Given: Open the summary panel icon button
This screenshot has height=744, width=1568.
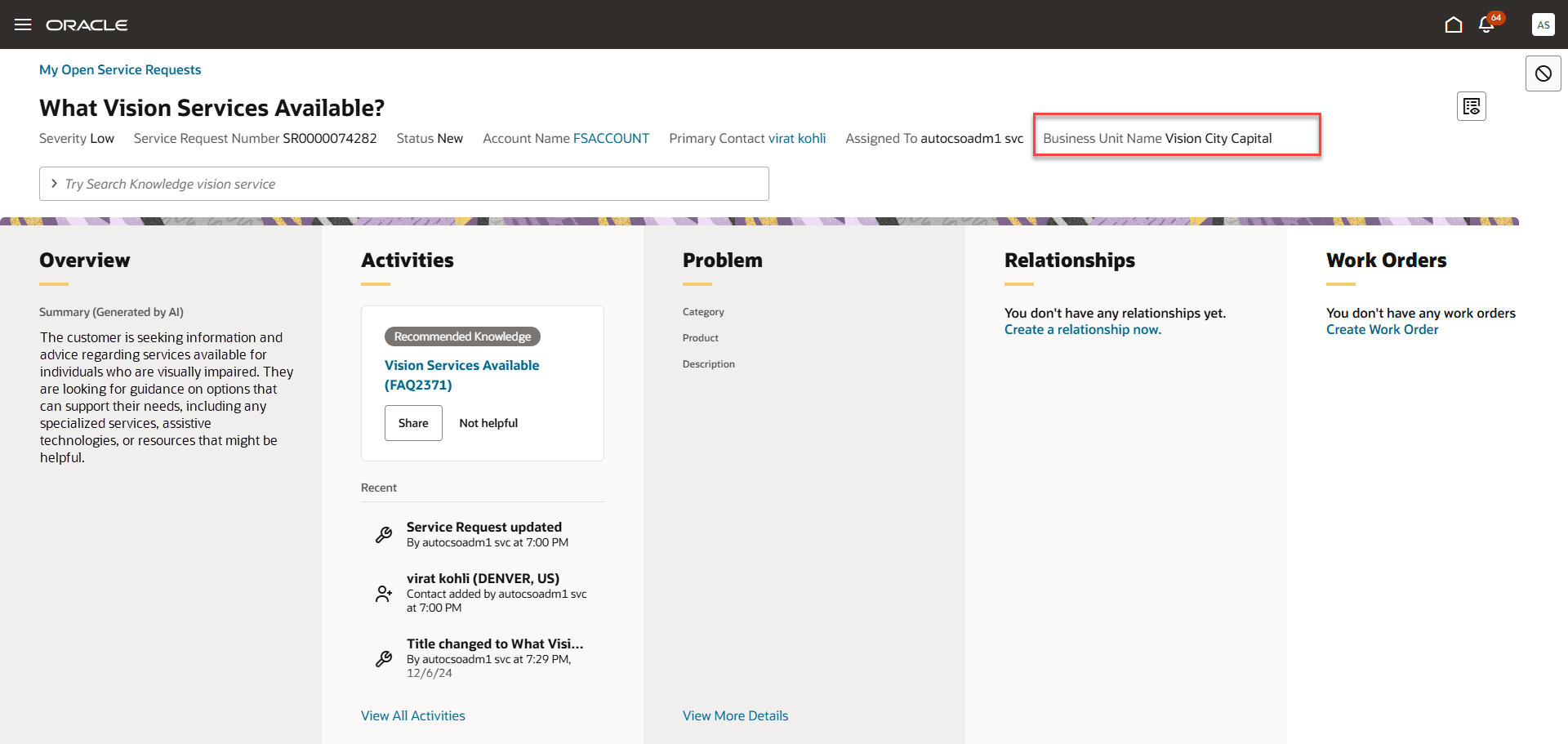Looking at the screenshot, I should pos(1472,106).
